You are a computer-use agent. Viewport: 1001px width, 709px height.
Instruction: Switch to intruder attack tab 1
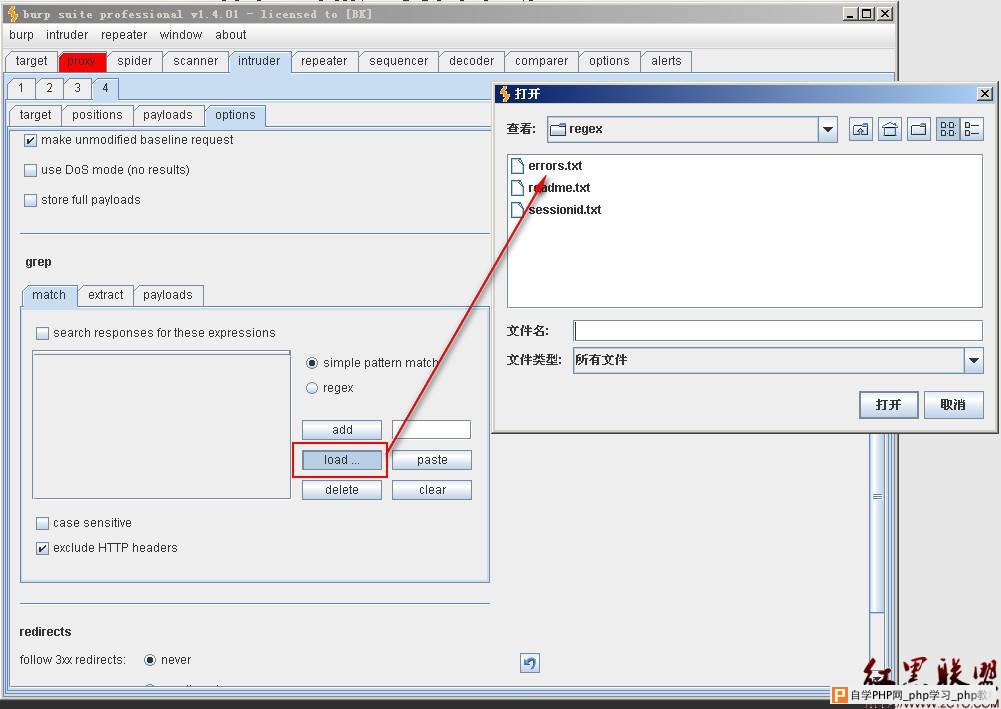point(21,88)
